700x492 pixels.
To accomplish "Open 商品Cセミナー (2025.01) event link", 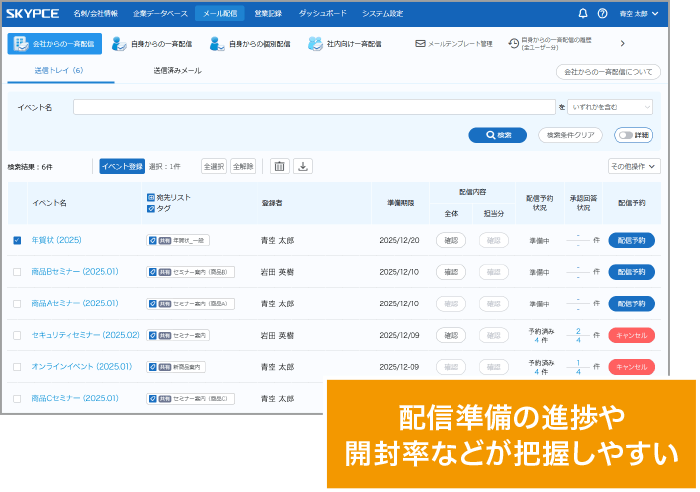I will tap(75, 398).
